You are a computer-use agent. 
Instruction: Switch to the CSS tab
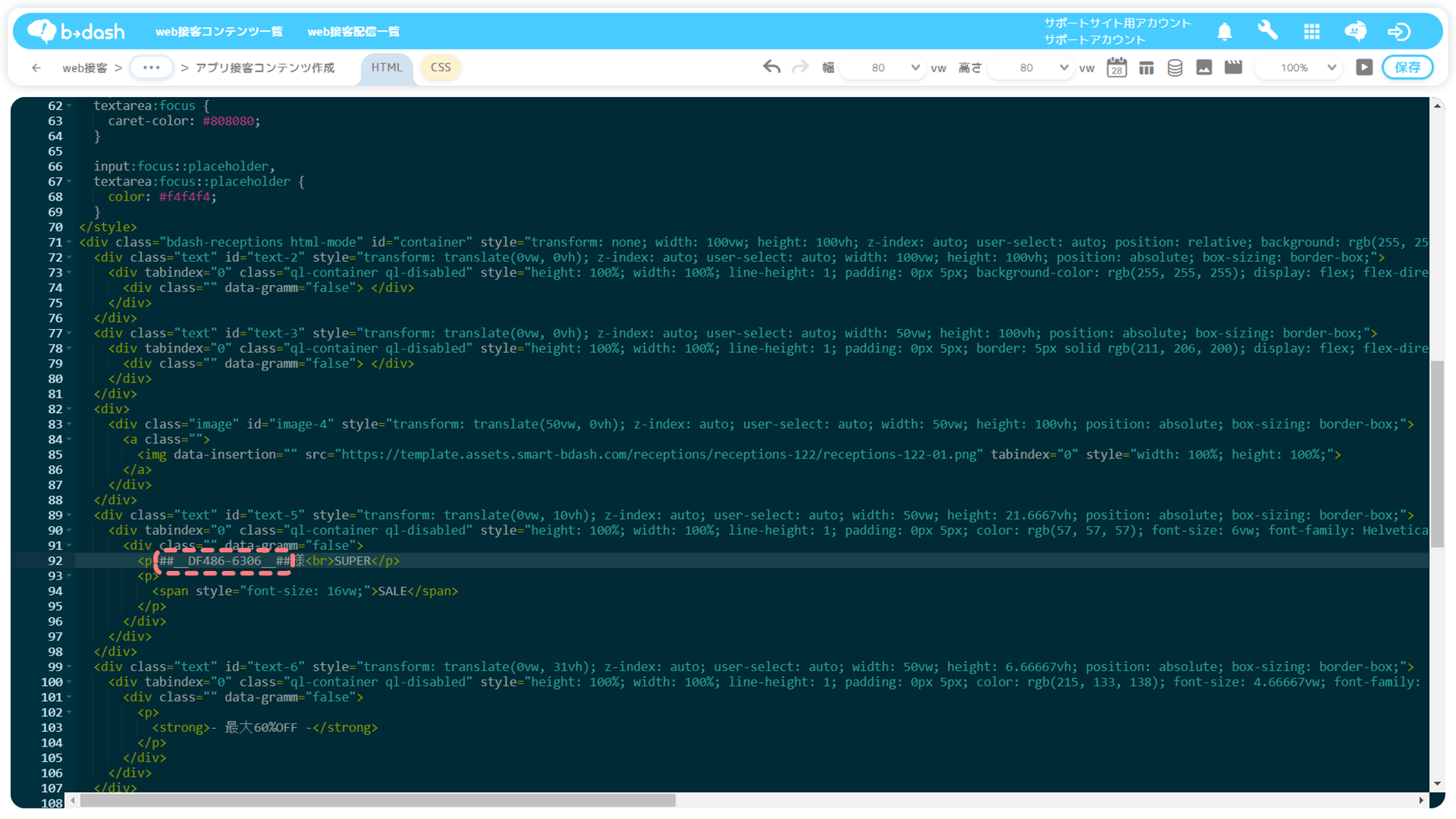point(441,68)
